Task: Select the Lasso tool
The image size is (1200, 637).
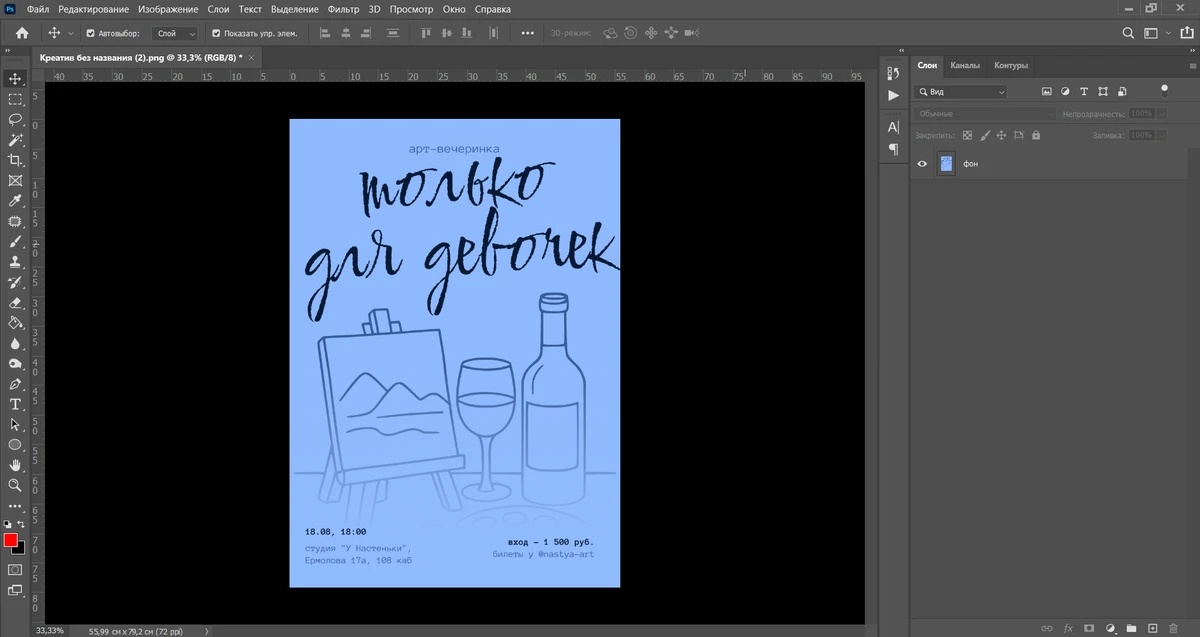Action: coord(15,119)
